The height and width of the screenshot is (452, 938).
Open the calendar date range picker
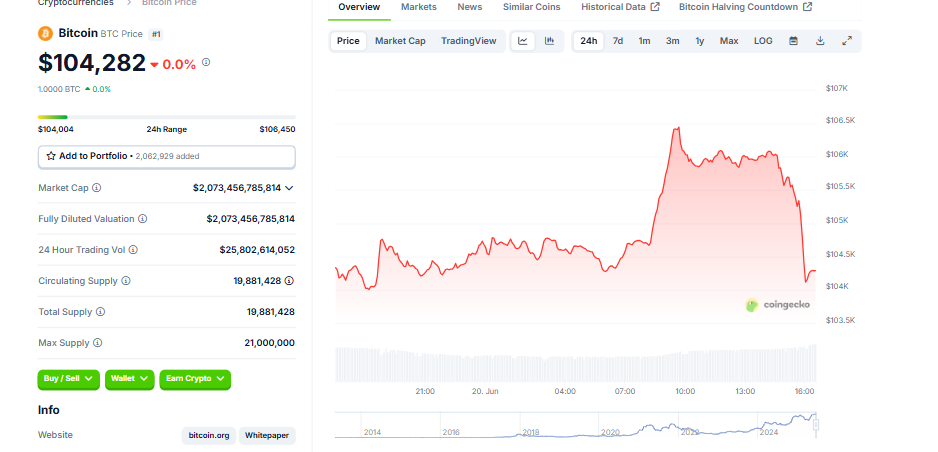(x=793, y=41)
